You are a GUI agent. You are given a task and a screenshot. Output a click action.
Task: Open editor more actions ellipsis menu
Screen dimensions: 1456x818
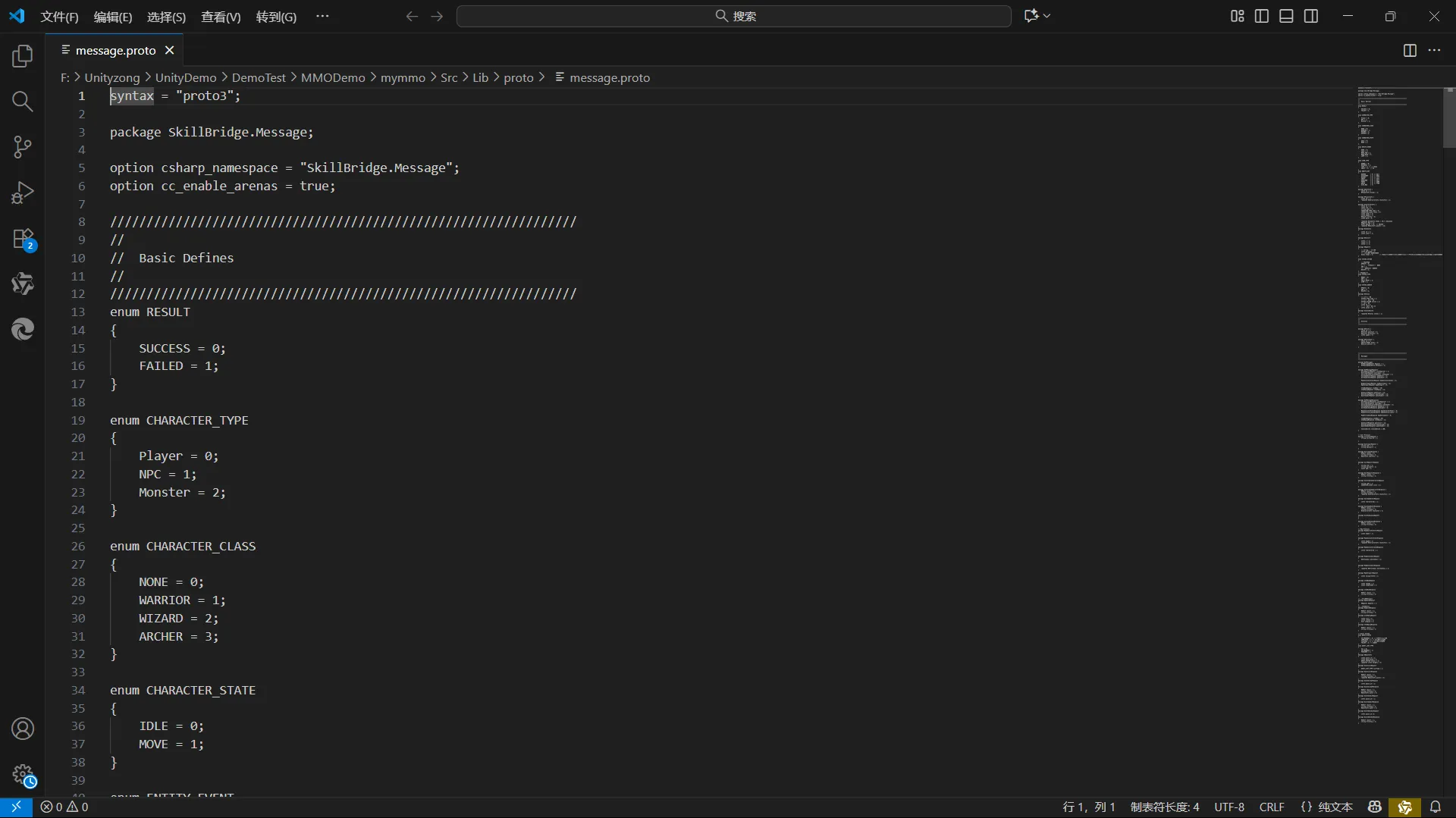pyautogui.click(x=1434, y=50)
